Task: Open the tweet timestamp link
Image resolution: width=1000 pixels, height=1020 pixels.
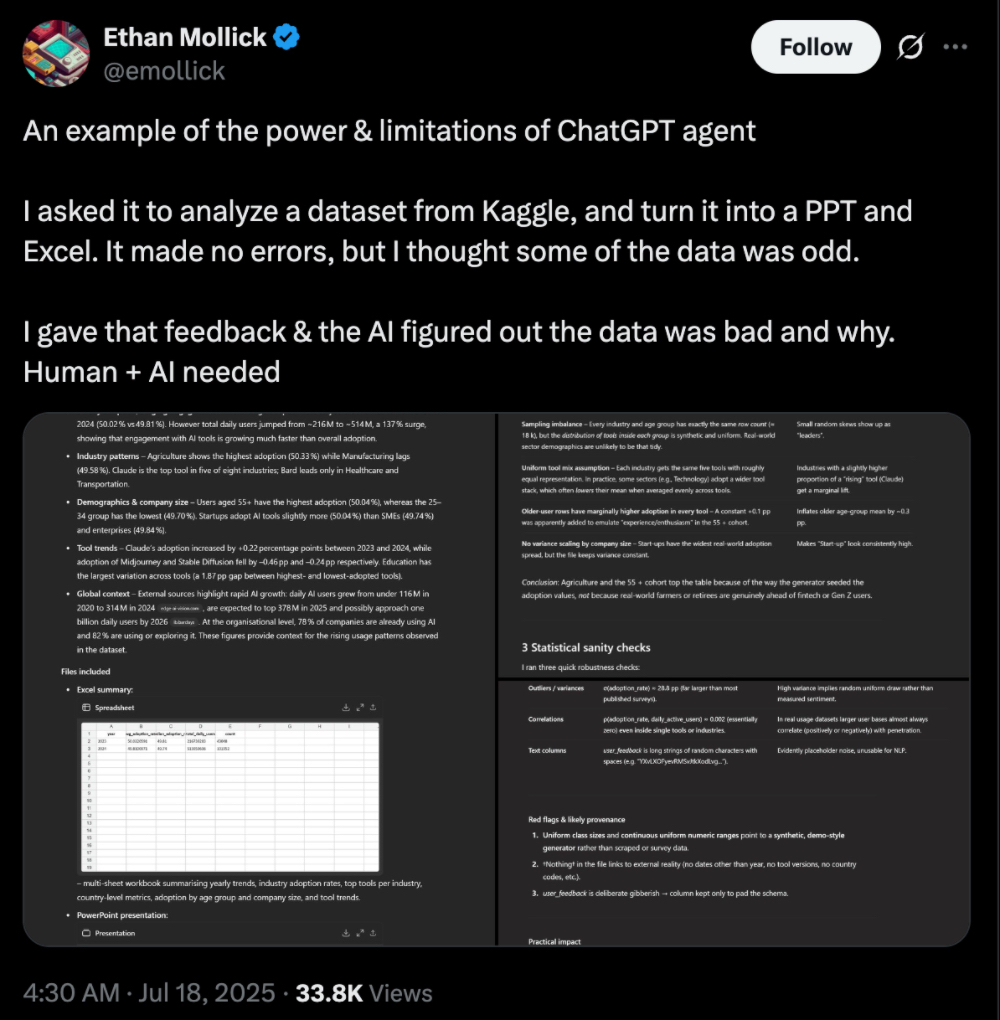Action: (x=150, y=993)
